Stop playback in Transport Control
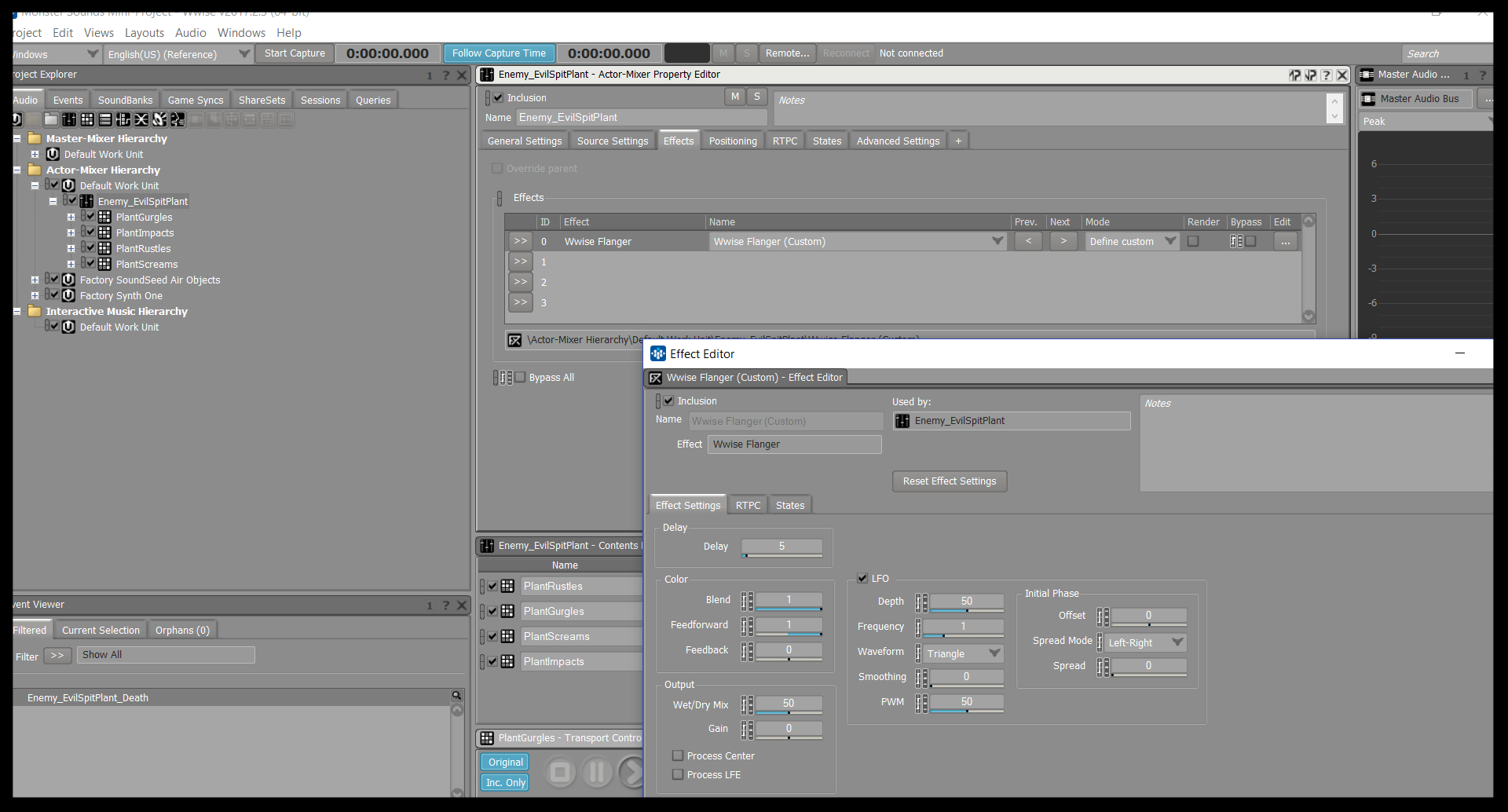The image size is (1508, 812). coord(561,773)
